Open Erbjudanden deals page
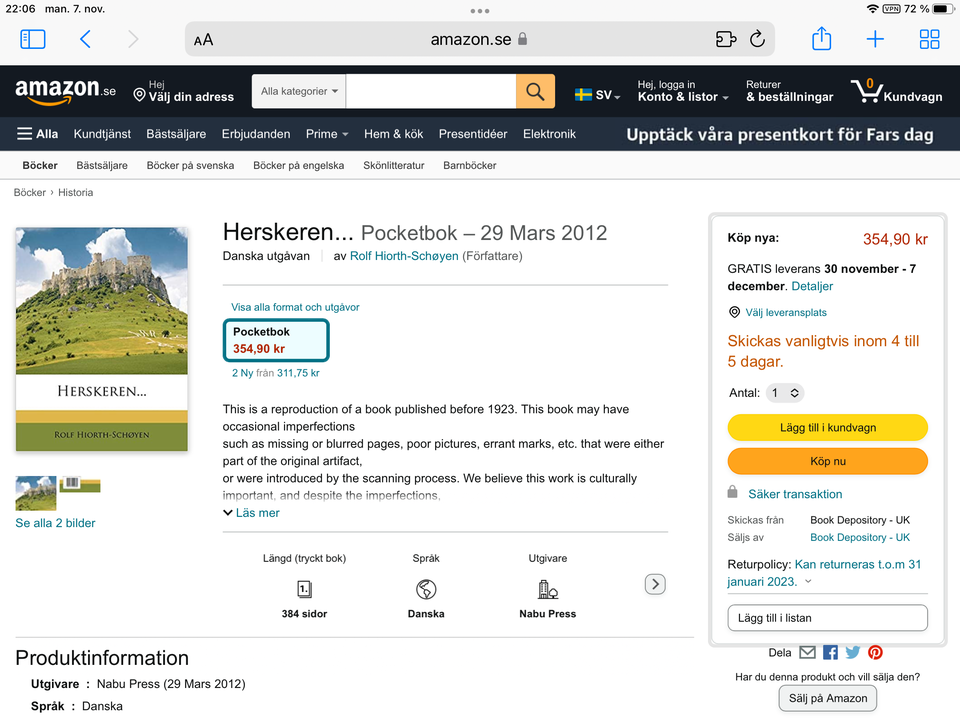960x720 pixels. [256, 133]
